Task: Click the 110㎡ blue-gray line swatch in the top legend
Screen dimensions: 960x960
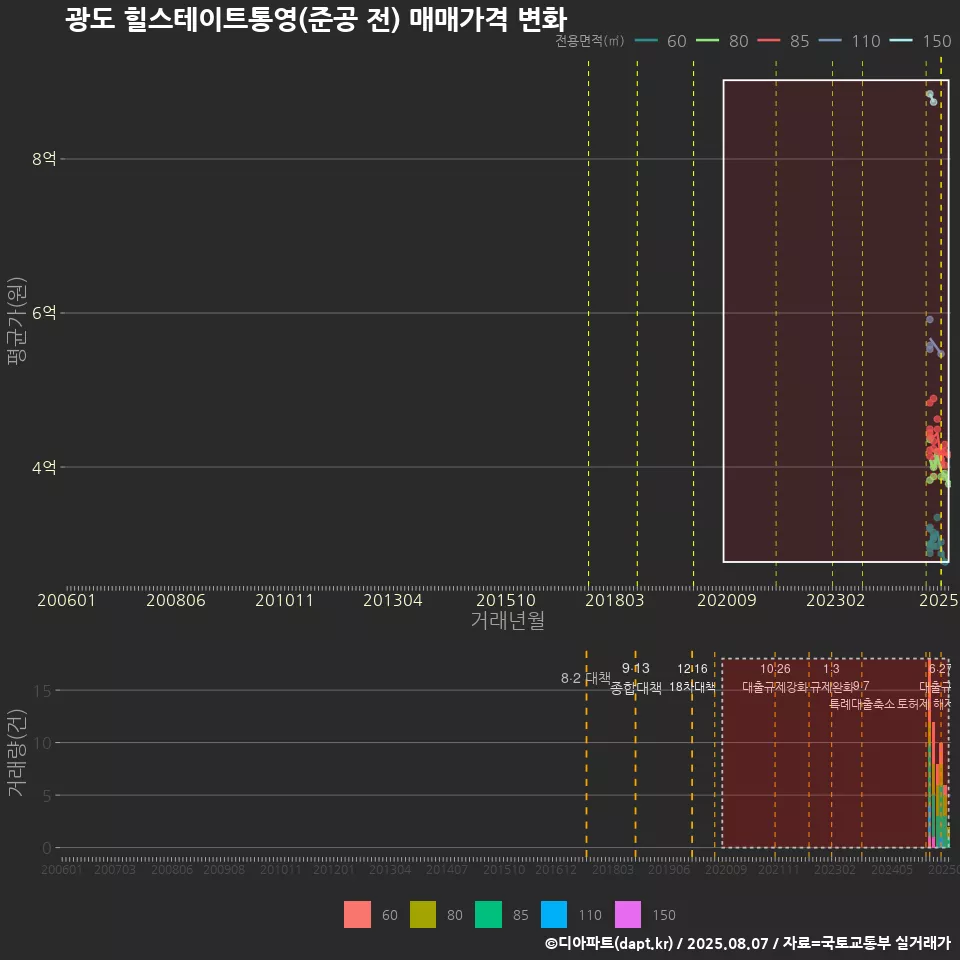Action: click(x=830, y=40)
